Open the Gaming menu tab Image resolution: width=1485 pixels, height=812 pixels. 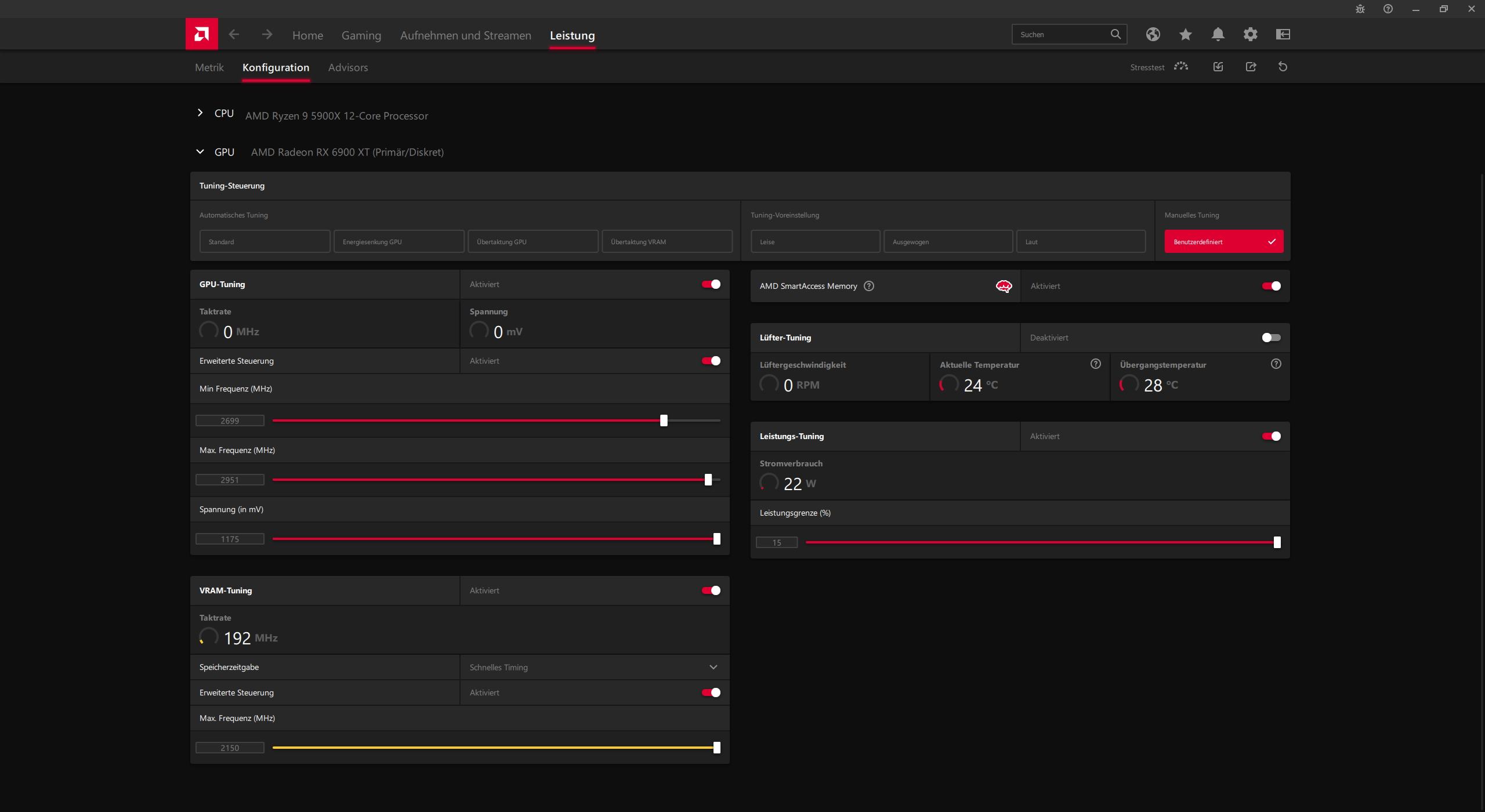[361, 35]
